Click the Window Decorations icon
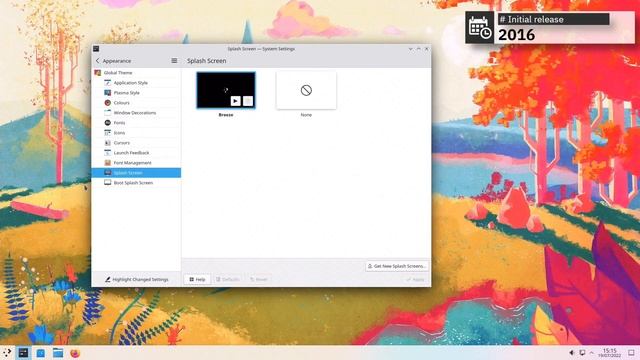This screenshot has height=360, width=640. (107, 113)
